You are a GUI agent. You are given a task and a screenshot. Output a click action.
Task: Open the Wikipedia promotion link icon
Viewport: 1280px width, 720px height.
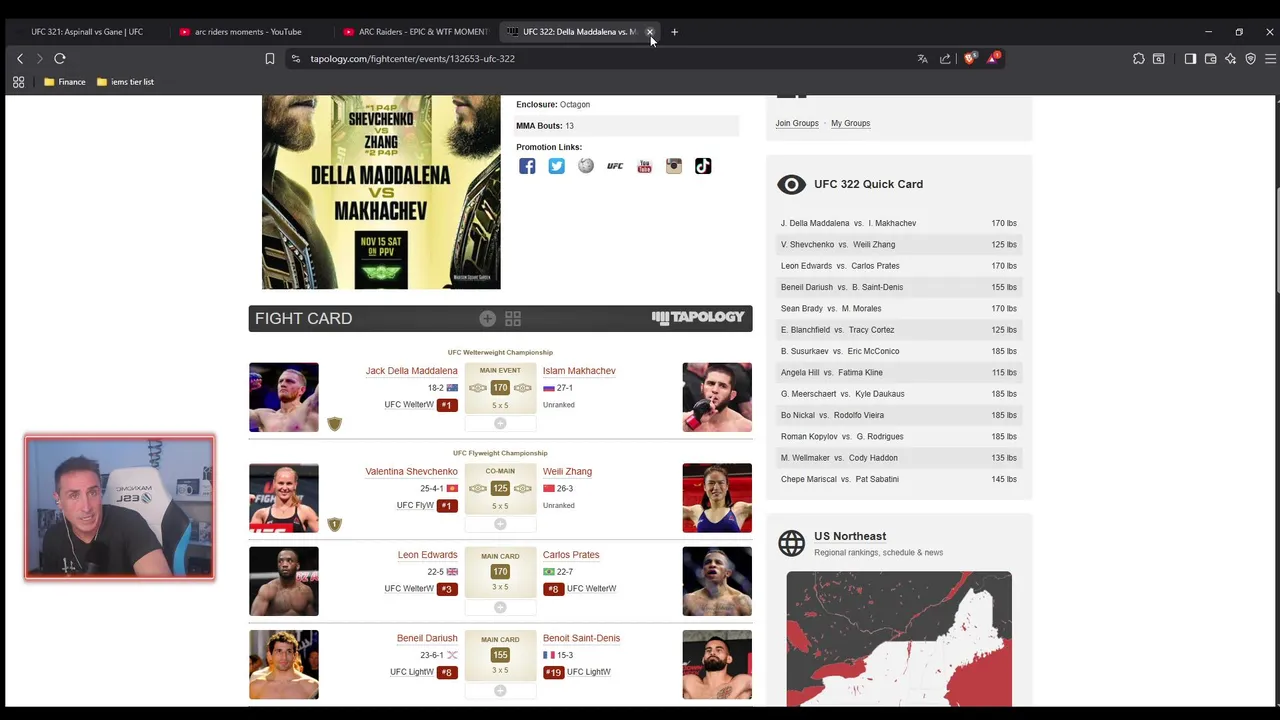(x=586, y=166)
